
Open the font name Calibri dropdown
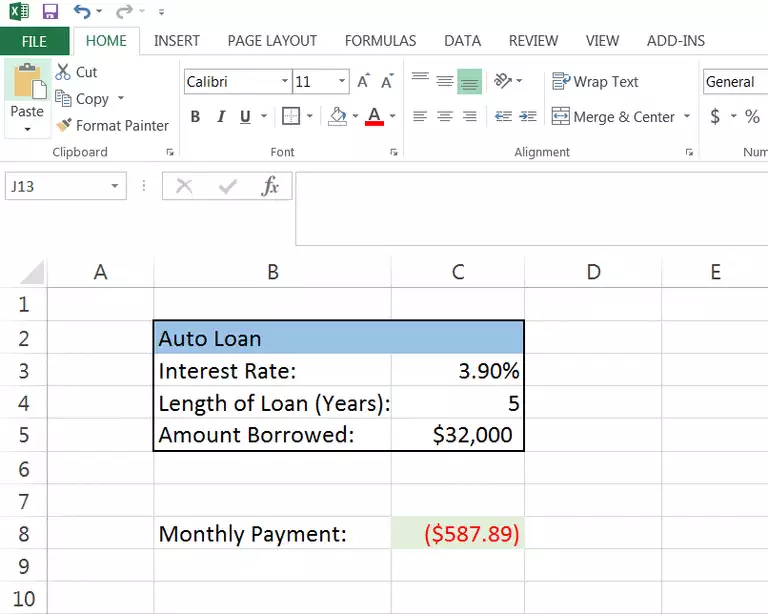coord(285,82)
